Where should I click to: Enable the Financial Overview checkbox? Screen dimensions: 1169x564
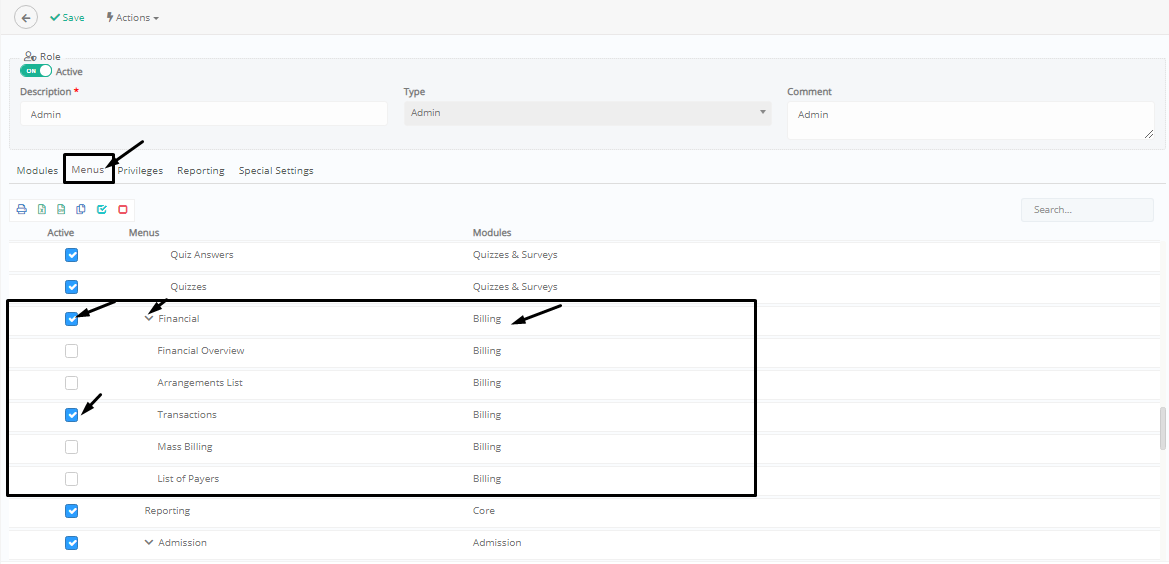tap(72, 351)
